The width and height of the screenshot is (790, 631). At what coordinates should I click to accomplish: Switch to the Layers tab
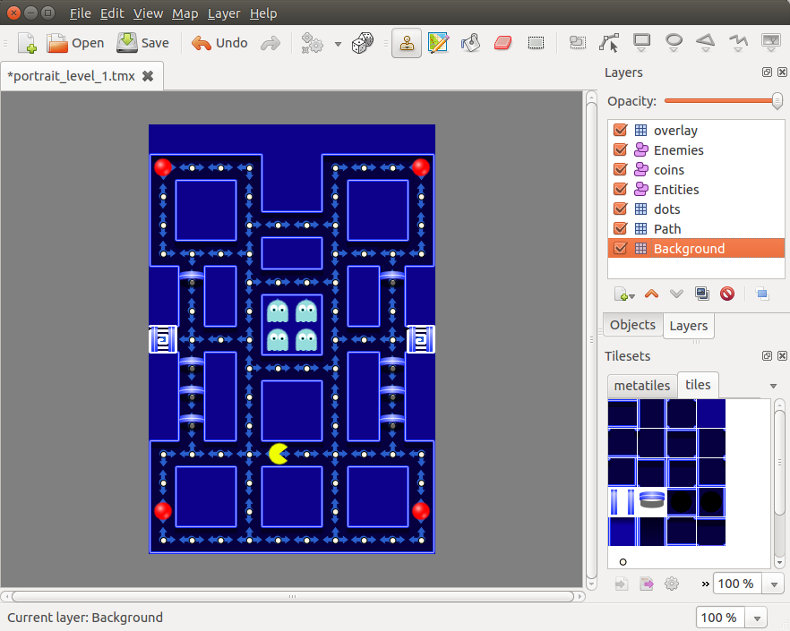pyautogui.click(x=689, y=326)
